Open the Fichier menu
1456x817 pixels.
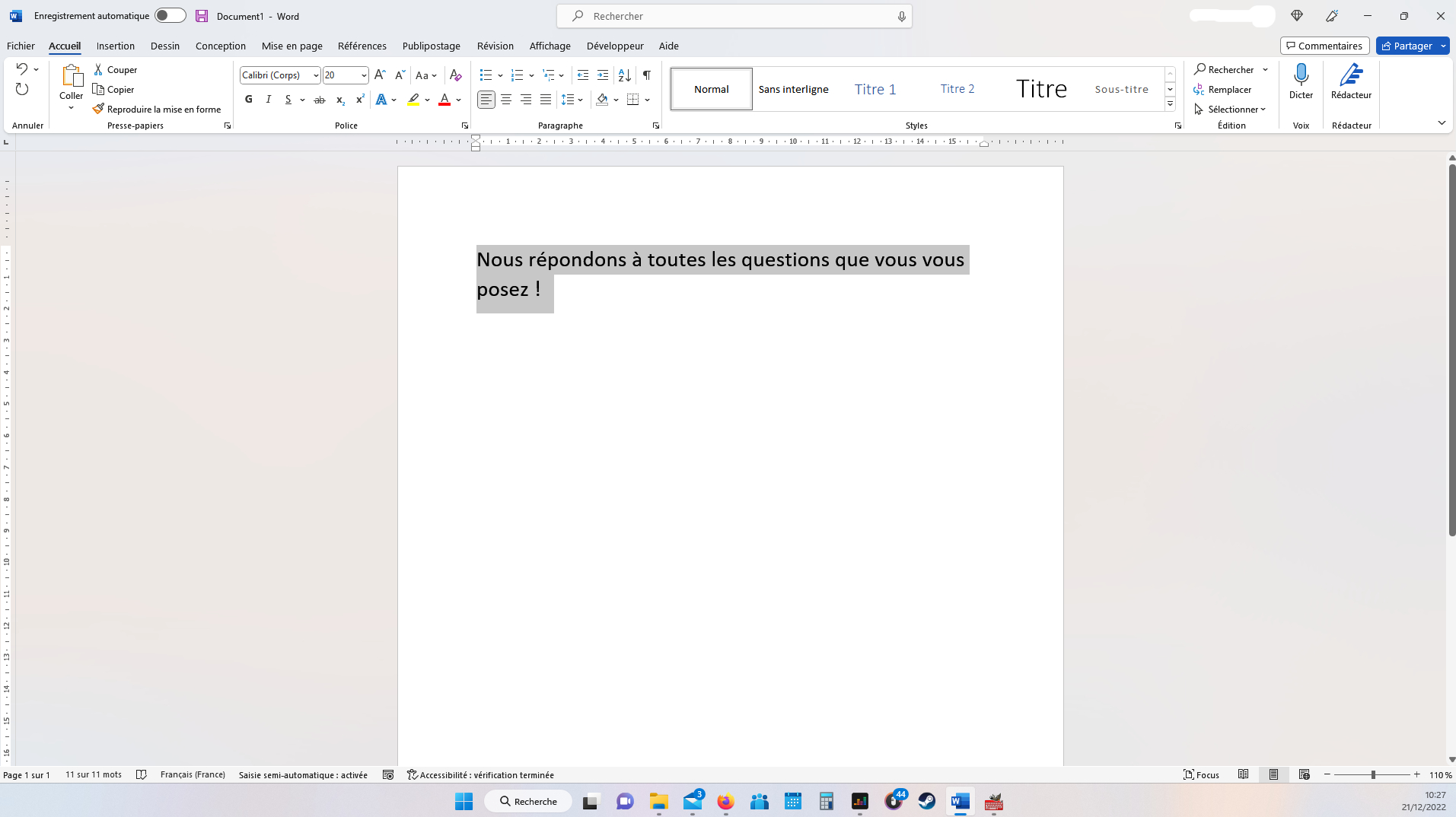tap(21, 46)
